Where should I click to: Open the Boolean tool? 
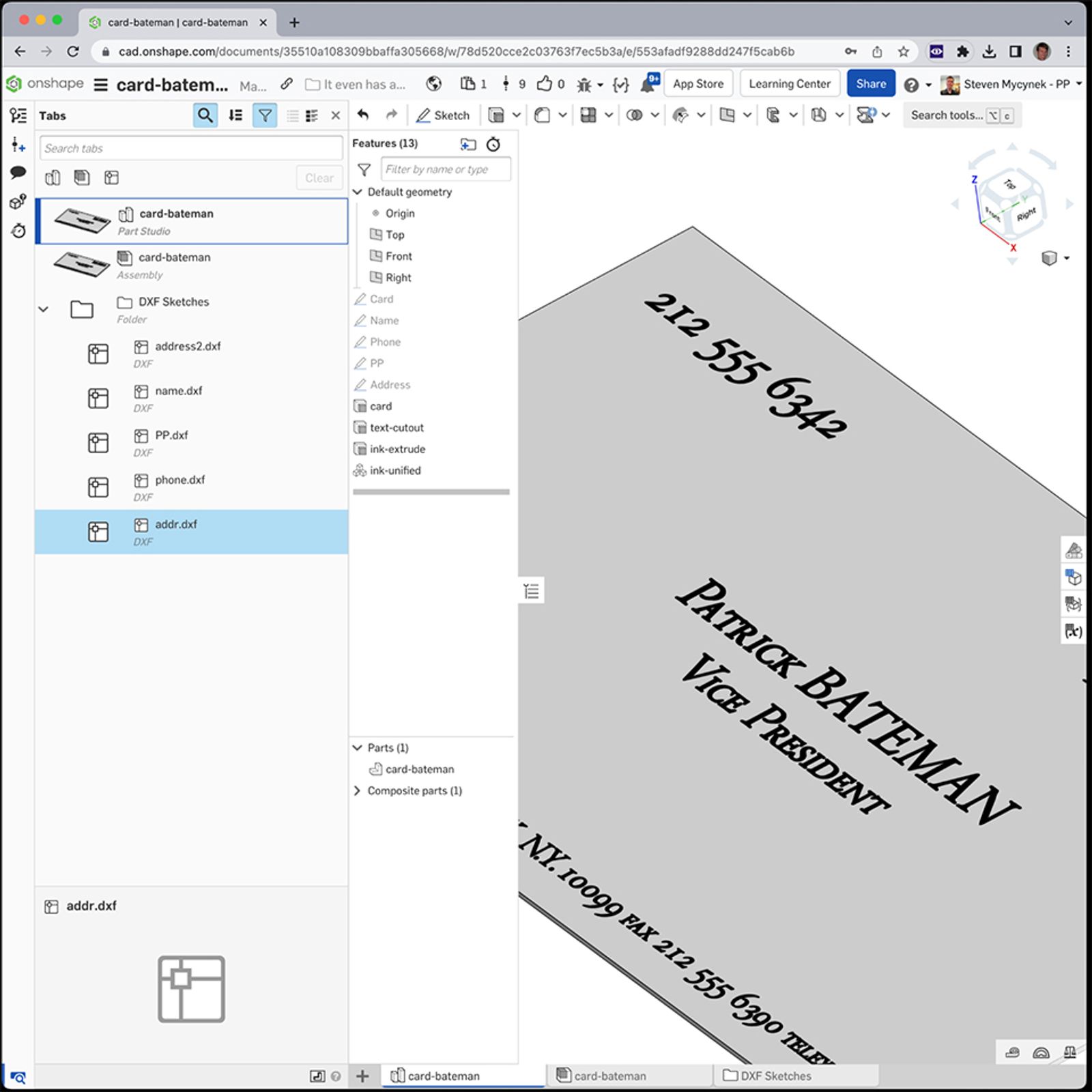click(636, 115)
